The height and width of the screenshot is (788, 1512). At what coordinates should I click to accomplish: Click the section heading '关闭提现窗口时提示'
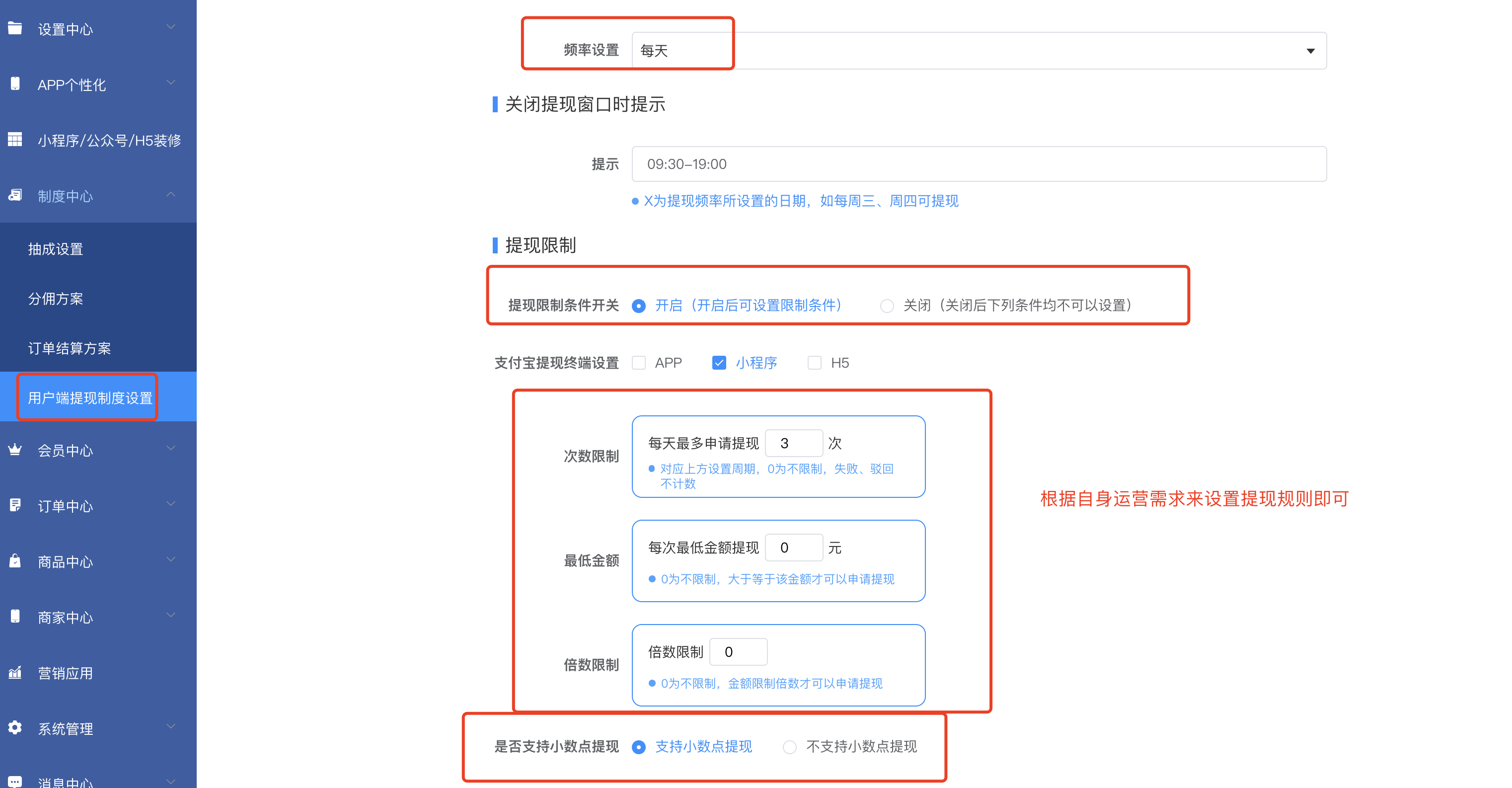585,104
